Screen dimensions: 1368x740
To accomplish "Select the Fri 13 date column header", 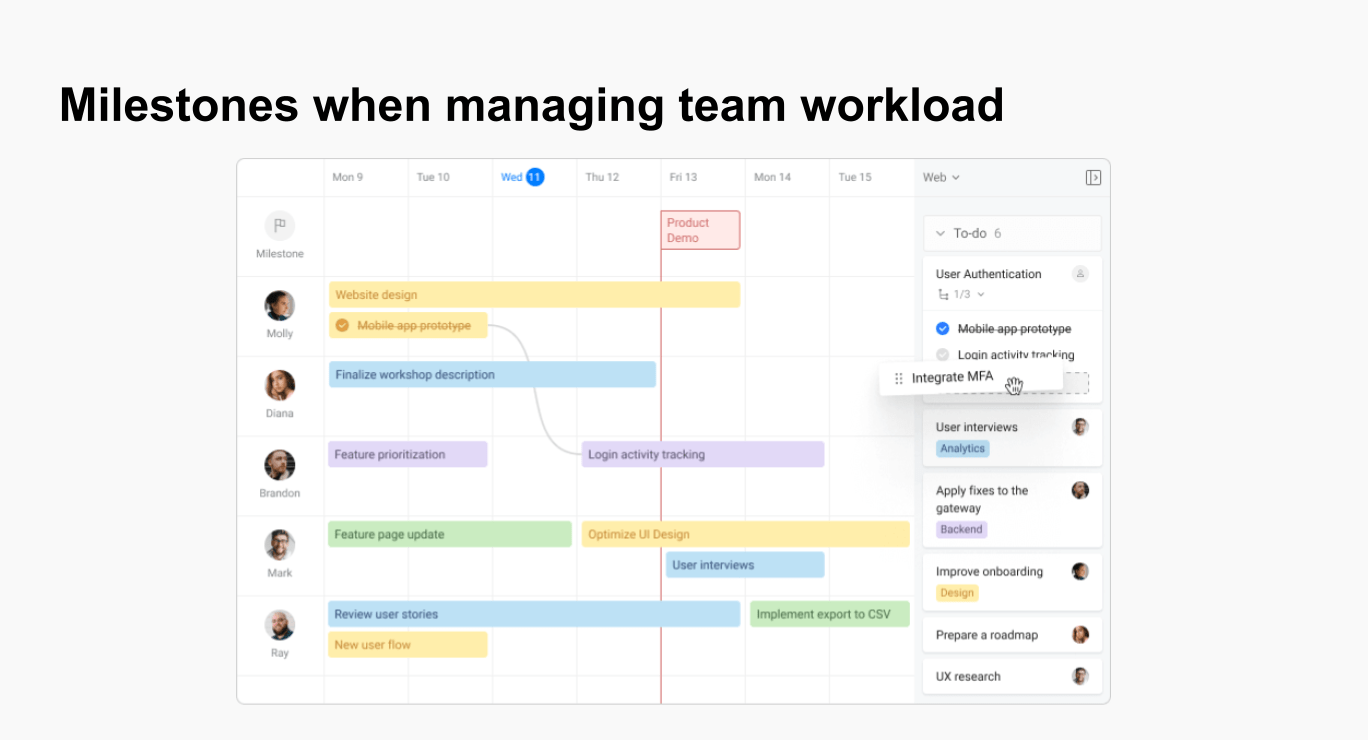I will pos(683,177).
